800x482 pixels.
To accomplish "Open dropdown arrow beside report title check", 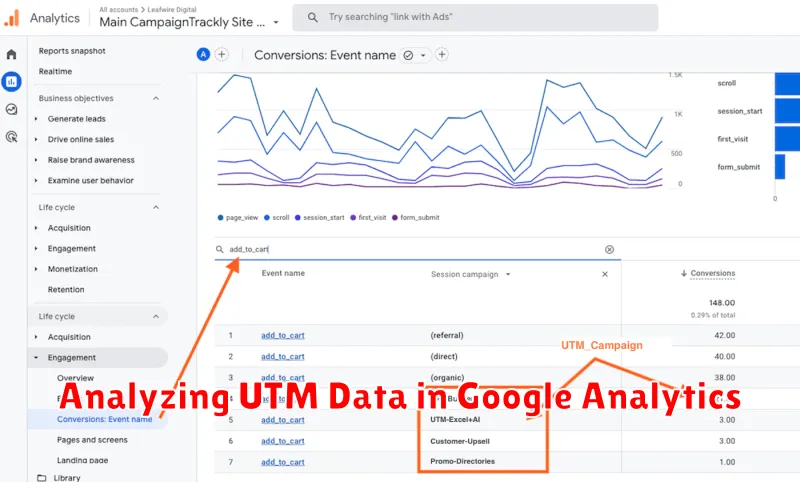I will pos(423,55).
